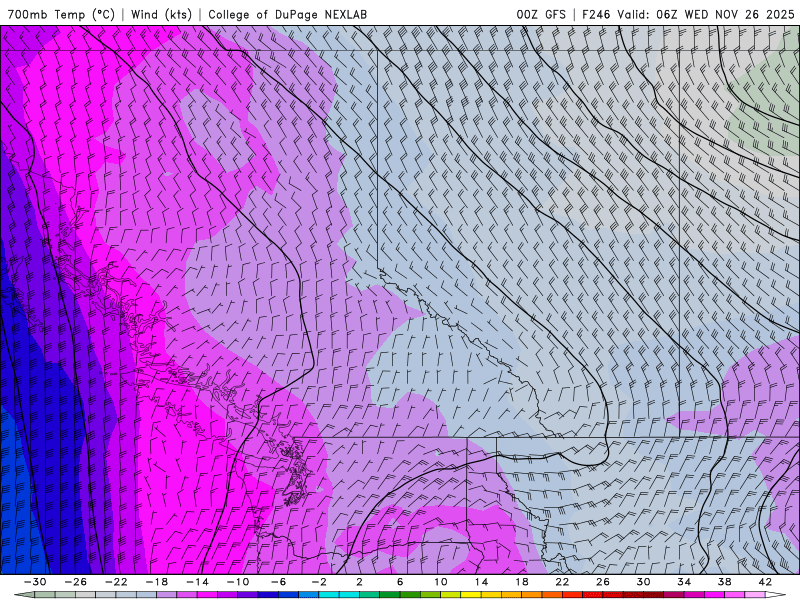
Task: Click the -14 legend value
Action: 197,582
